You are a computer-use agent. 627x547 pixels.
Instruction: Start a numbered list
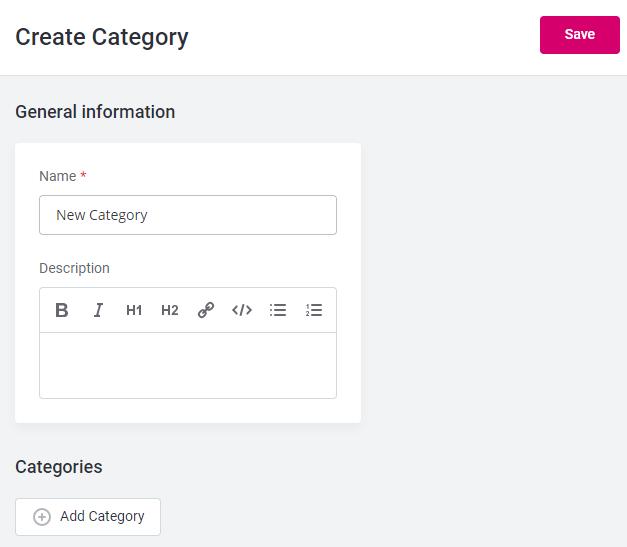[314, 310]
